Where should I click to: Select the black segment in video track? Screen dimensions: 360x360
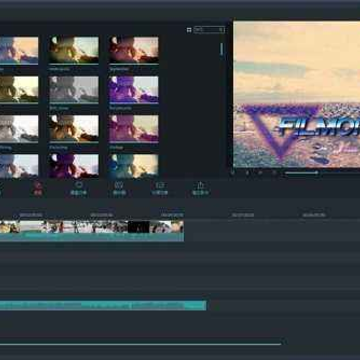(x=139, y=227)
